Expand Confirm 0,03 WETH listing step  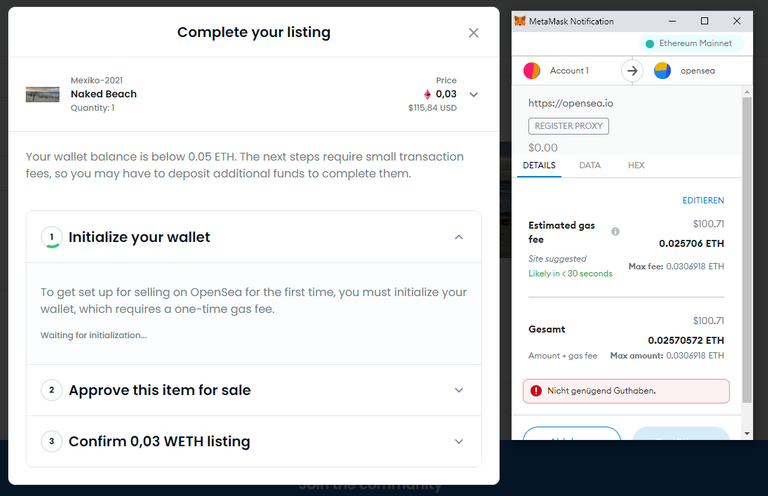point(458,441)
